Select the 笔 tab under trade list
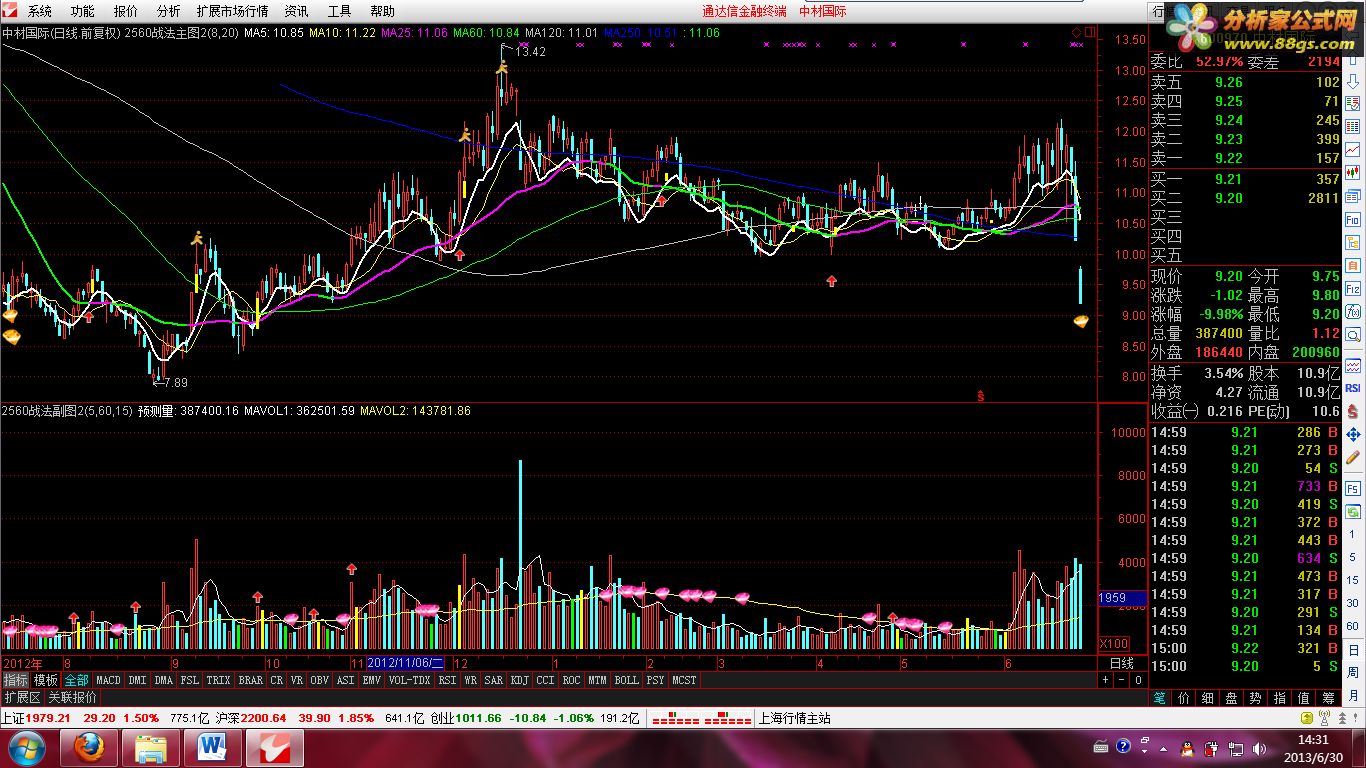This screenshot has height=768, width=1366. coord(1159,698)
